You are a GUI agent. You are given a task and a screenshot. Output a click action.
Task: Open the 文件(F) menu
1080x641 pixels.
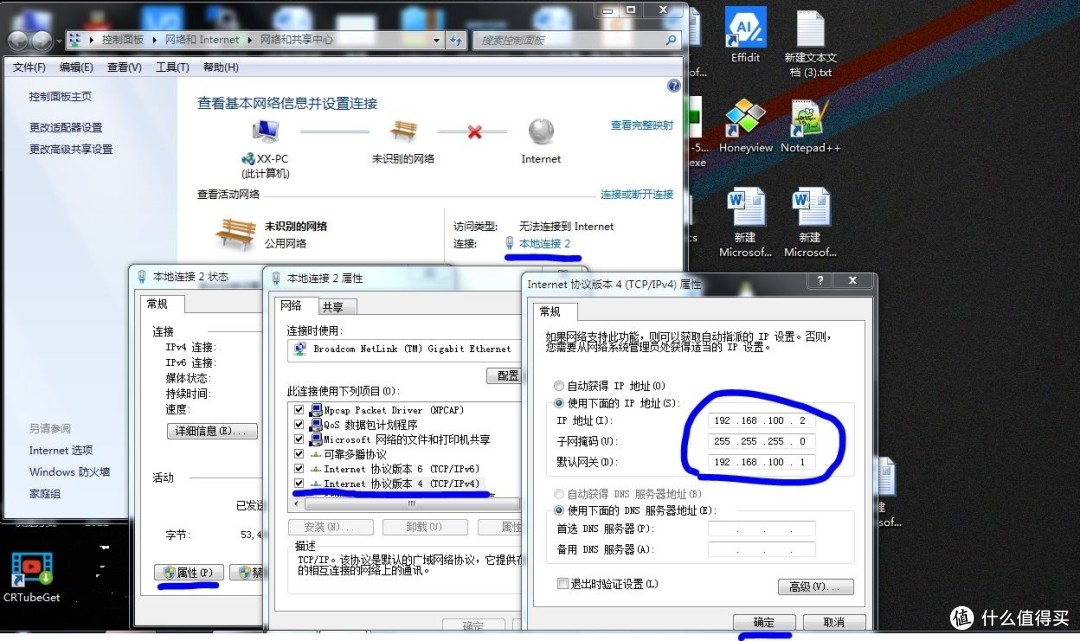pyautogui.click(x=29, y=67)
